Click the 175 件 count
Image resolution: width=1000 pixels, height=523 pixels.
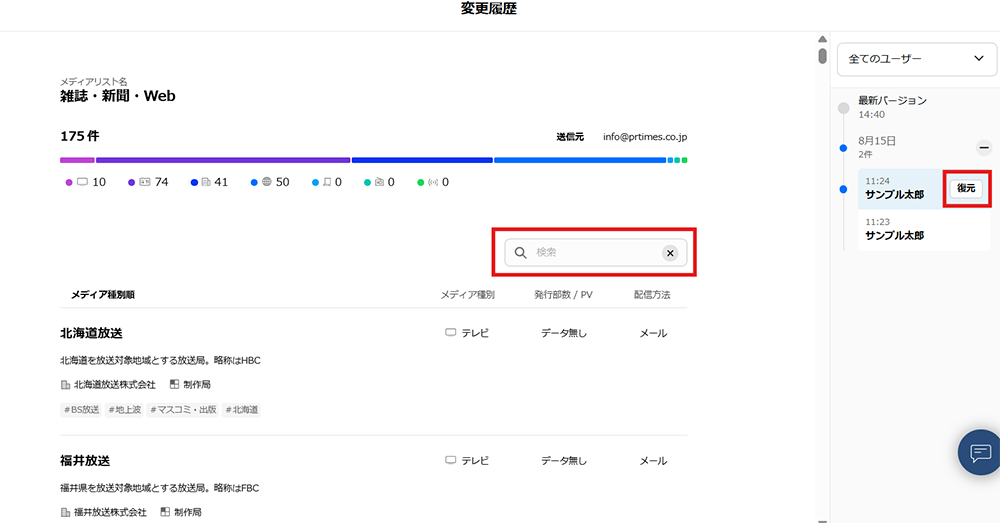(x=80, y=136)
